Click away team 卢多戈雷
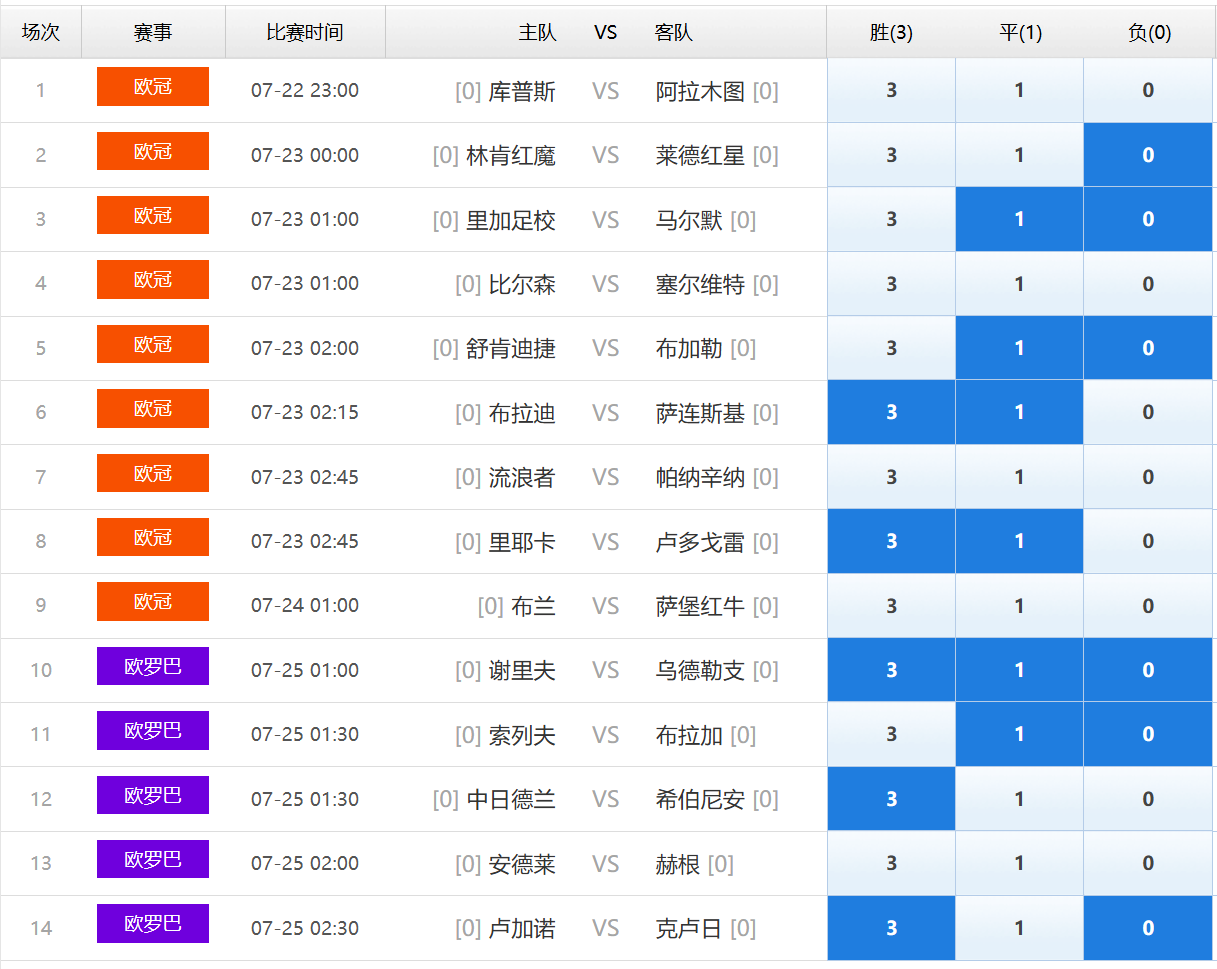Viewport: 1217px width, 969px height. pos(700,543)
